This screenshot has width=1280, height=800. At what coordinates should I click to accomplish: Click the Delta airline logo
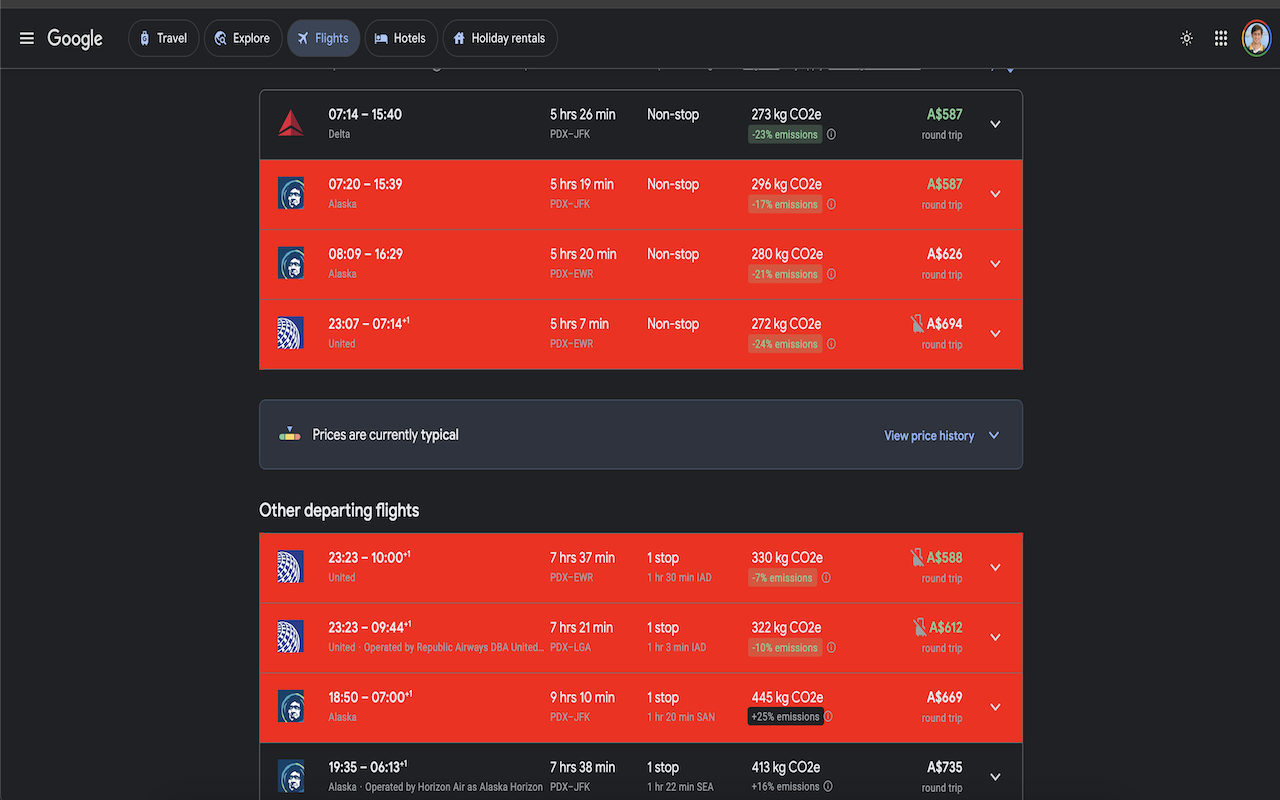tap(291, 123)
